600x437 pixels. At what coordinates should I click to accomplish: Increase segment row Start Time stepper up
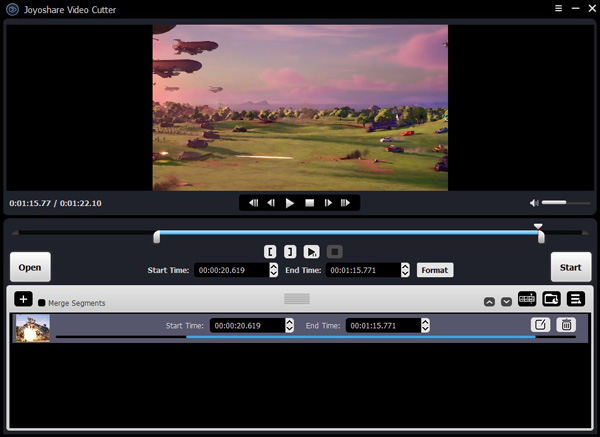point(290,322)
